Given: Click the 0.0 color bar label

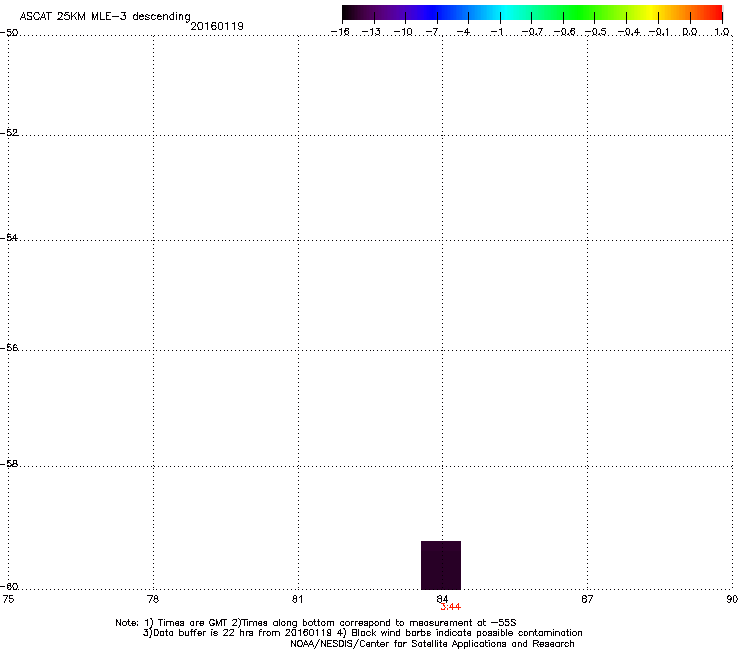Looking at the screenshot, I should click(x=690, y=32).
